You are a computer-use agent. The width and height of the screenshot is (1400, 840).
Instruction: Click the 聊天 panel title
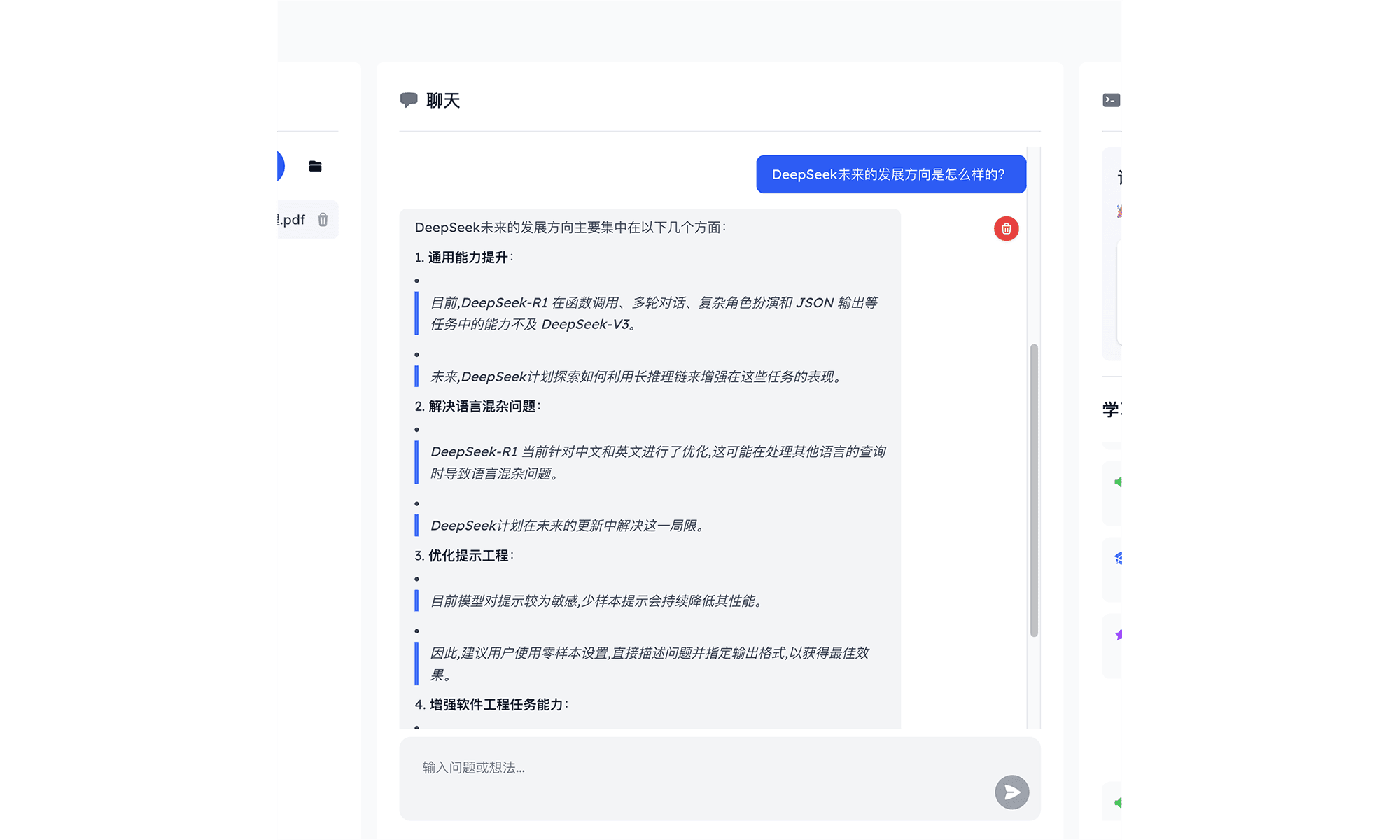coord(443,101)
